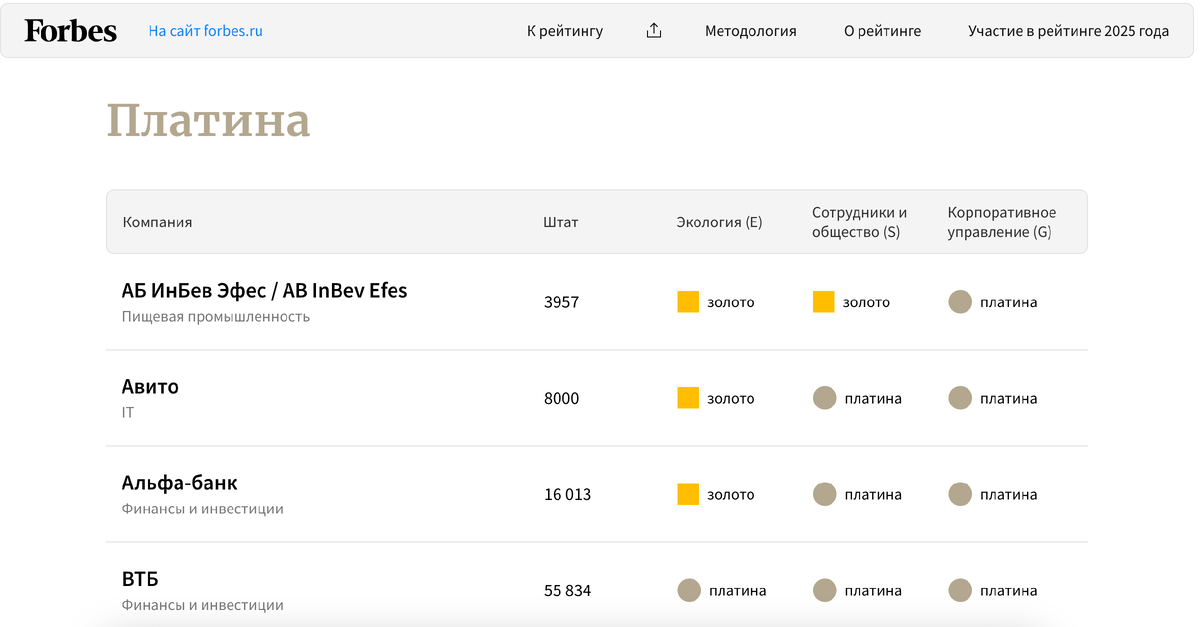1200x627 pixels.
Task: Open АБ ИнБев Эфес company row
Action: [264, 291]
